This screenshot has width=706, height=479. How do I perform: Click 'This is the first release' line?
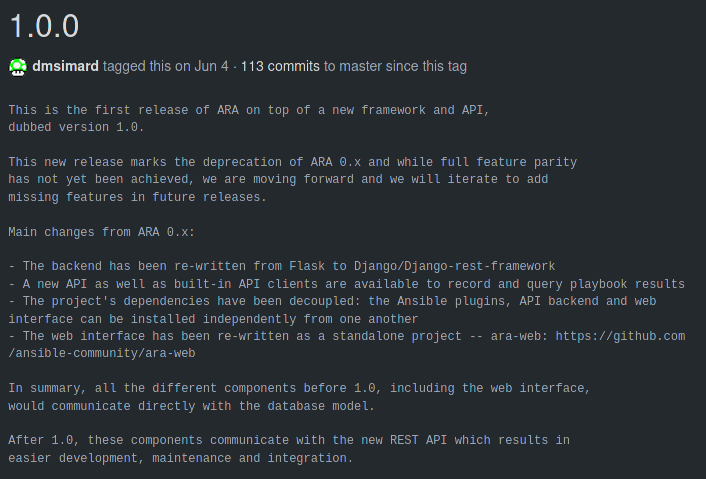[x=249, y=110]
